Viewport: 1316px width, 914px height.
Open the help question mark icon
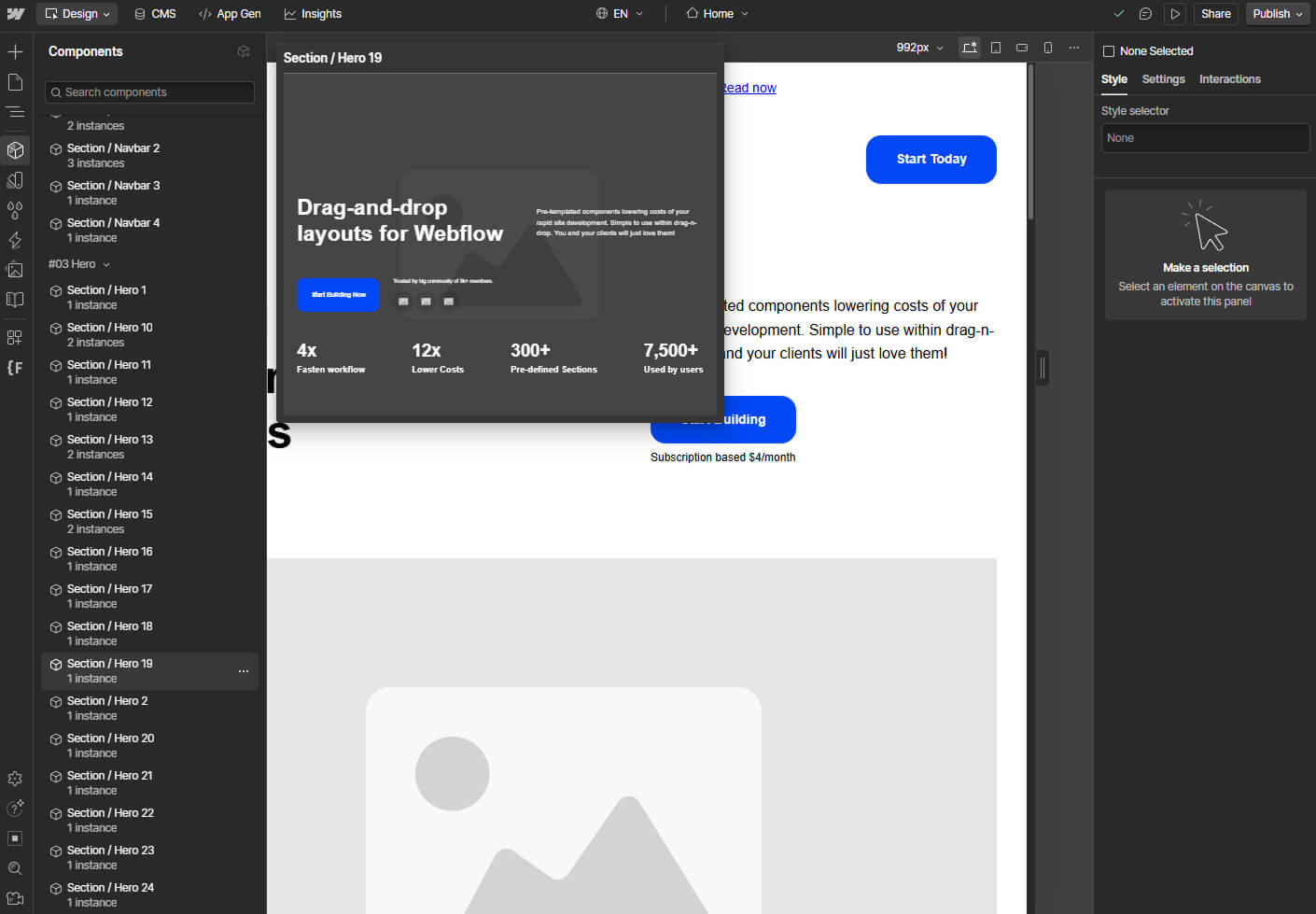coord(15,809)
